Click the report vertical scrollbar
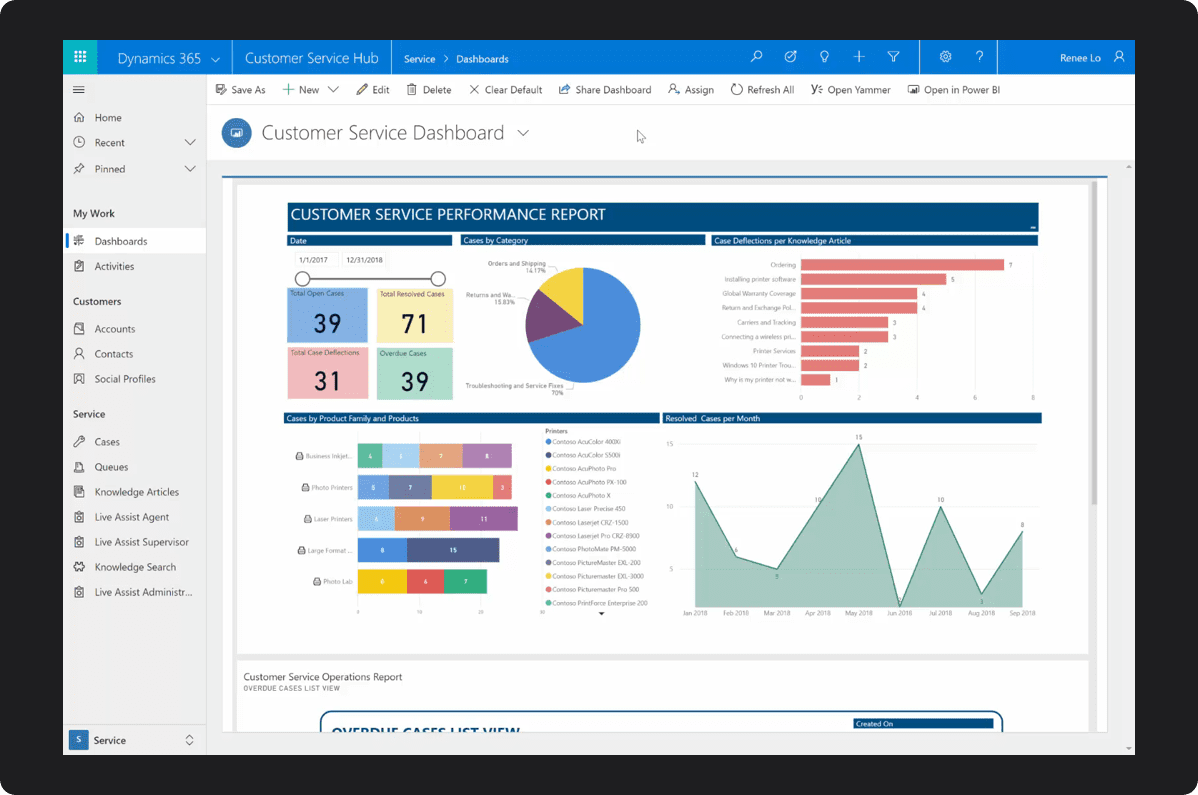The image size is (1198, 795). click(x=1094, y=344)
